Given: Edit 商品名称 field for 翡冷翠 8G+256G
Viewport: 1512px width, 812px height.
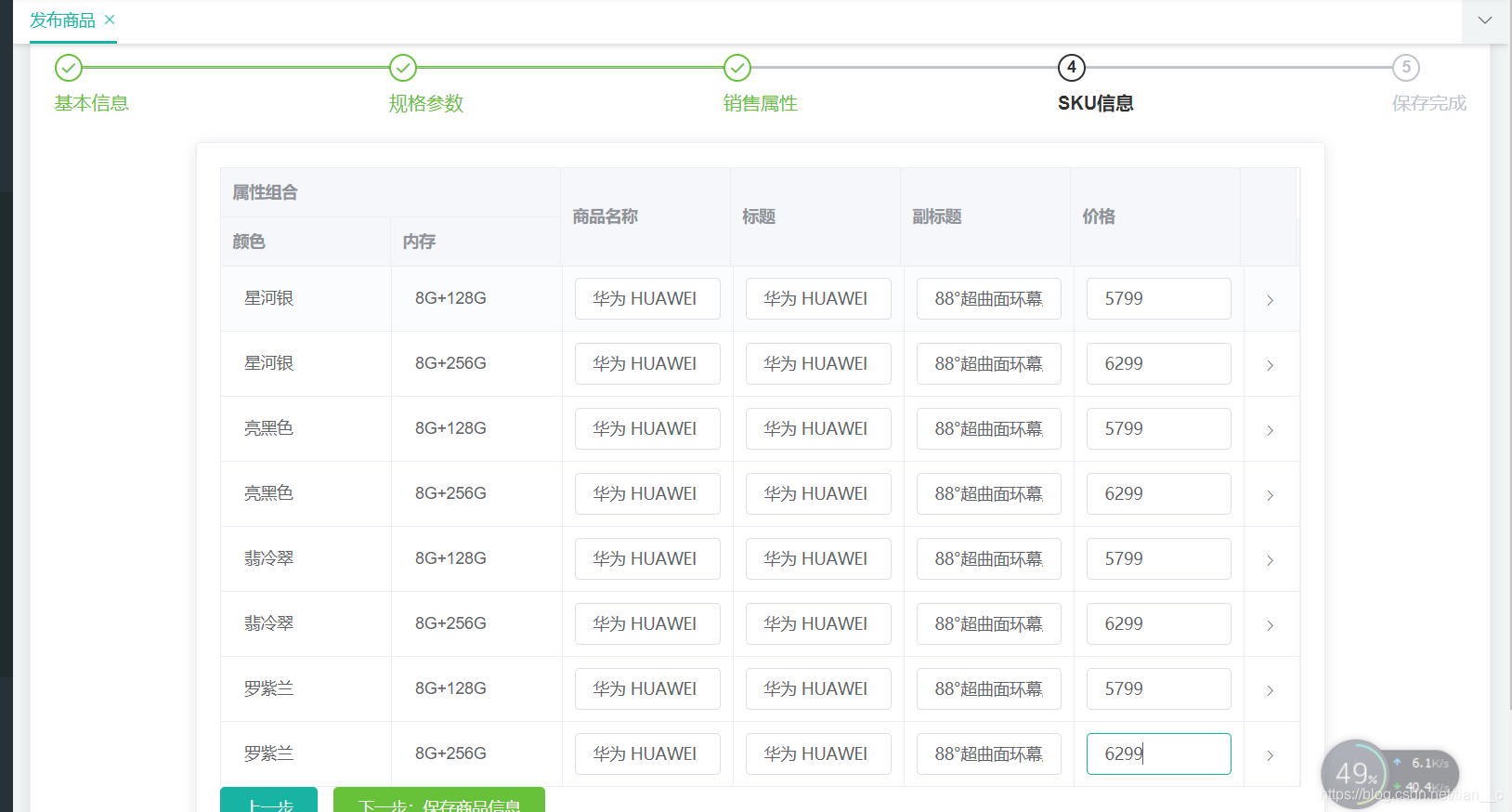Looking at the screenshot, I should pyautogui.click(x=647, y=623).
